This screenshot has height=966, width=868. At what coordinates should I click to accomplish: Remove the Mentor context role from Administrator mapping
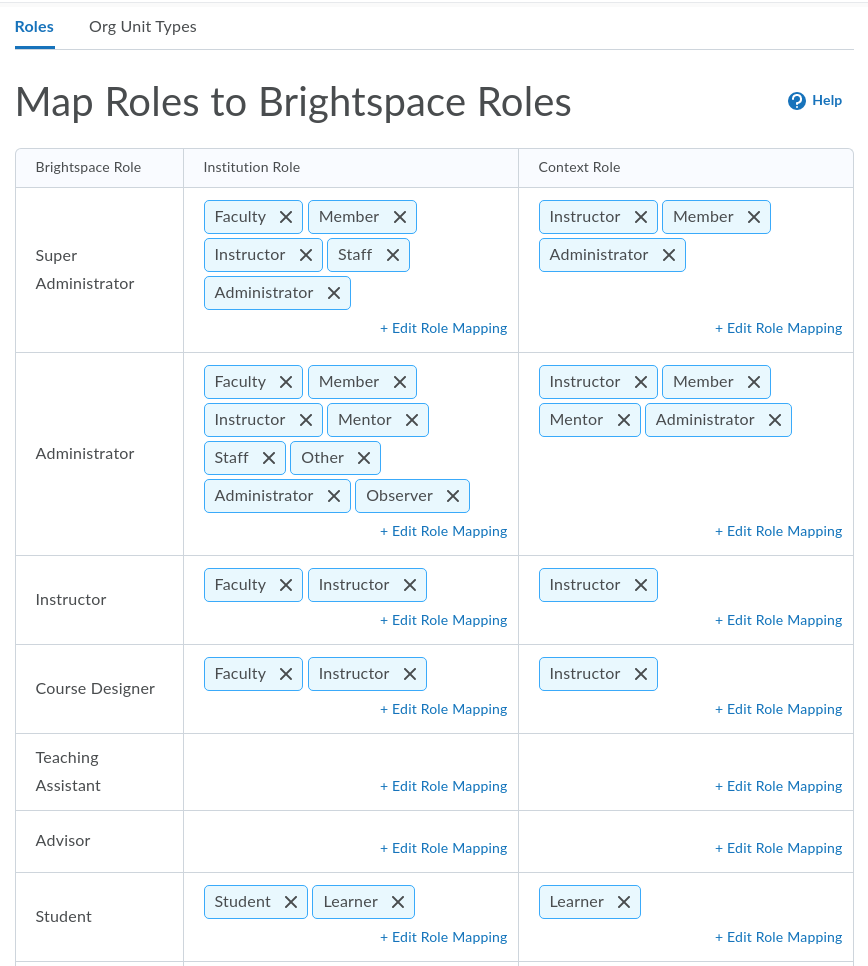(624, 419)
